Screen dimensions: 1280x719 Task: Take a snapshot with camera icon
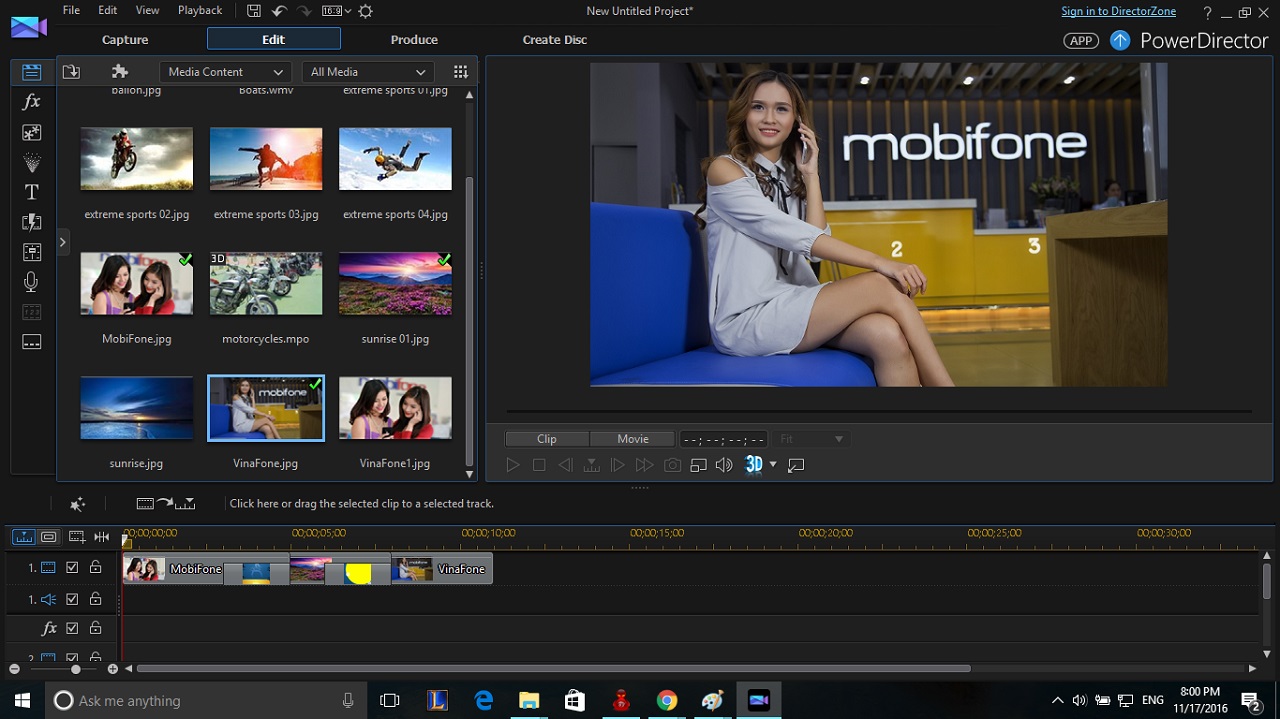pos(673,465)
